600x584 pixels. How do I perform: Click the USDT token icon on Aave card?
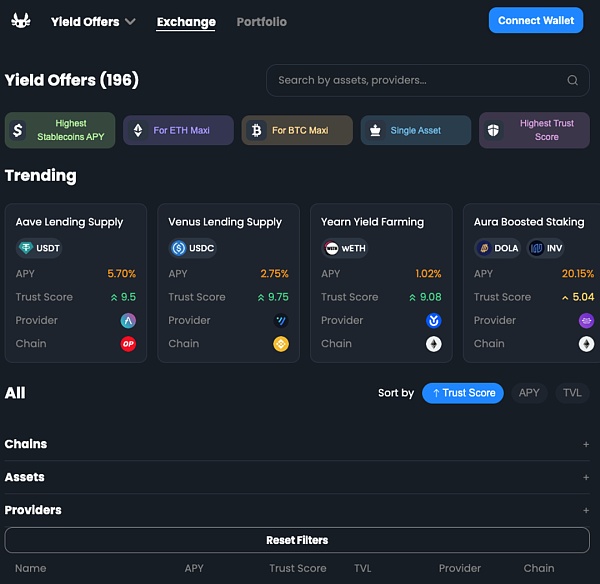(x=26, y=248)
